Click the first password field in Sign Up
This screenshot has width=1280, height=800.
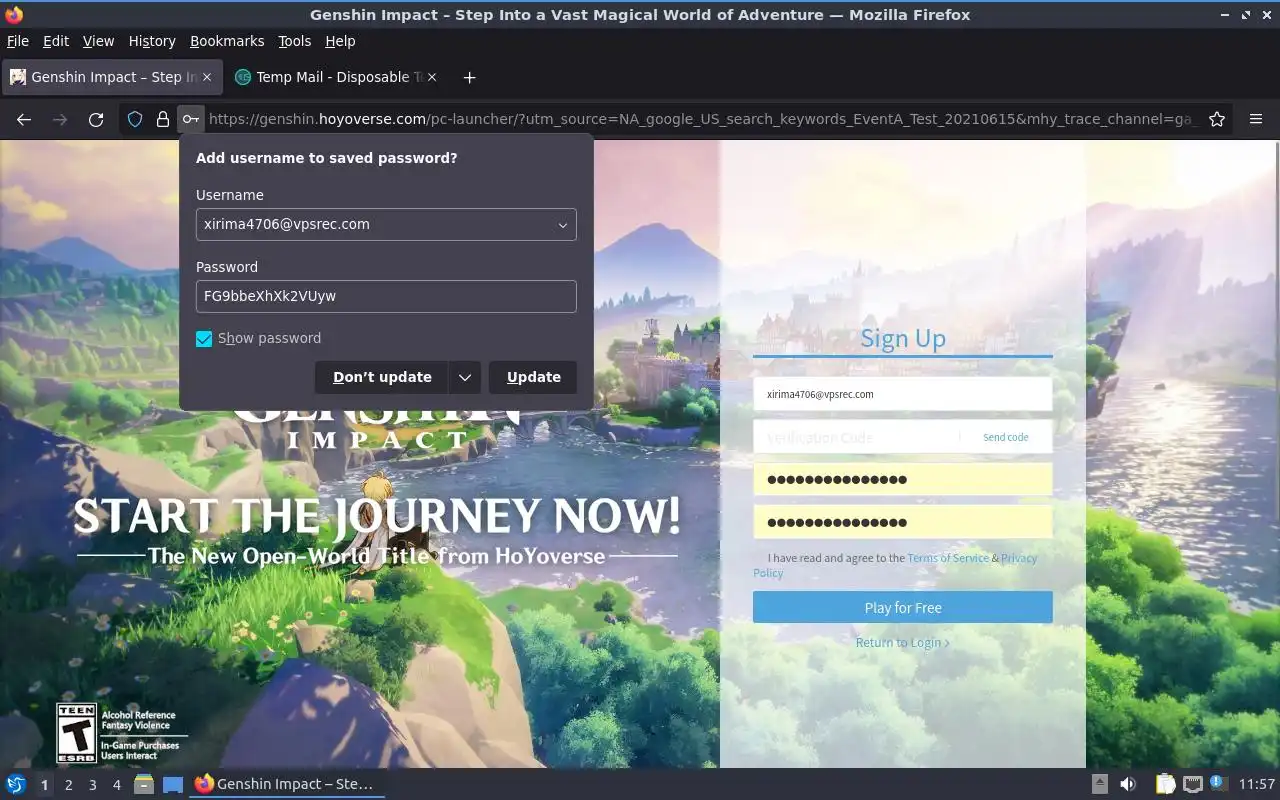point(903,479)
